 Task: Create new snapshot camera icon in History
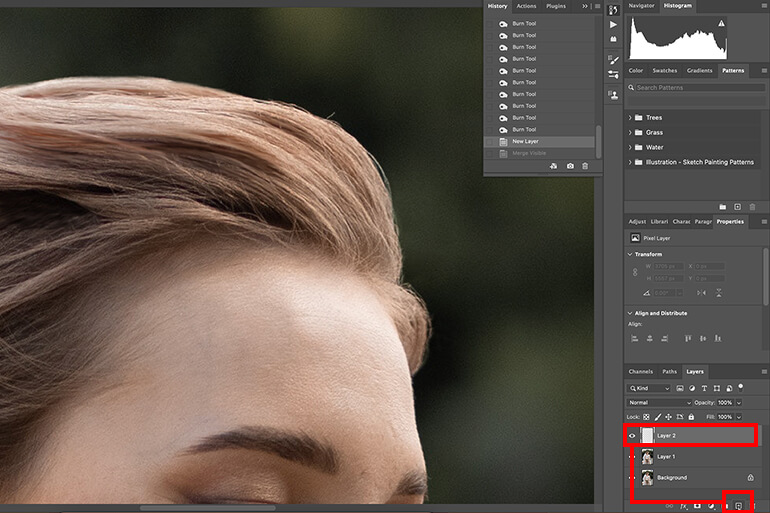click(570, 166)
